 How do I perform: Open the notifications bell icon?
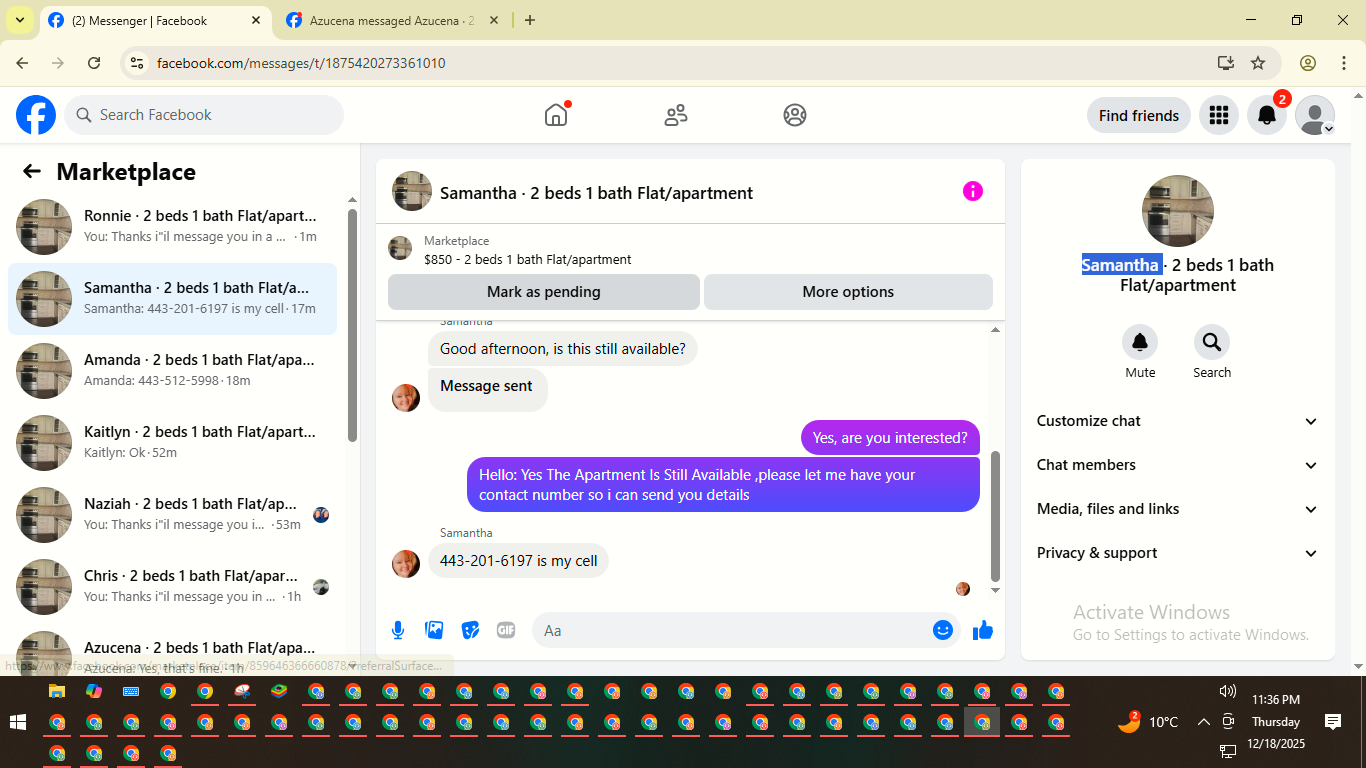click(x=1266, y=115)
